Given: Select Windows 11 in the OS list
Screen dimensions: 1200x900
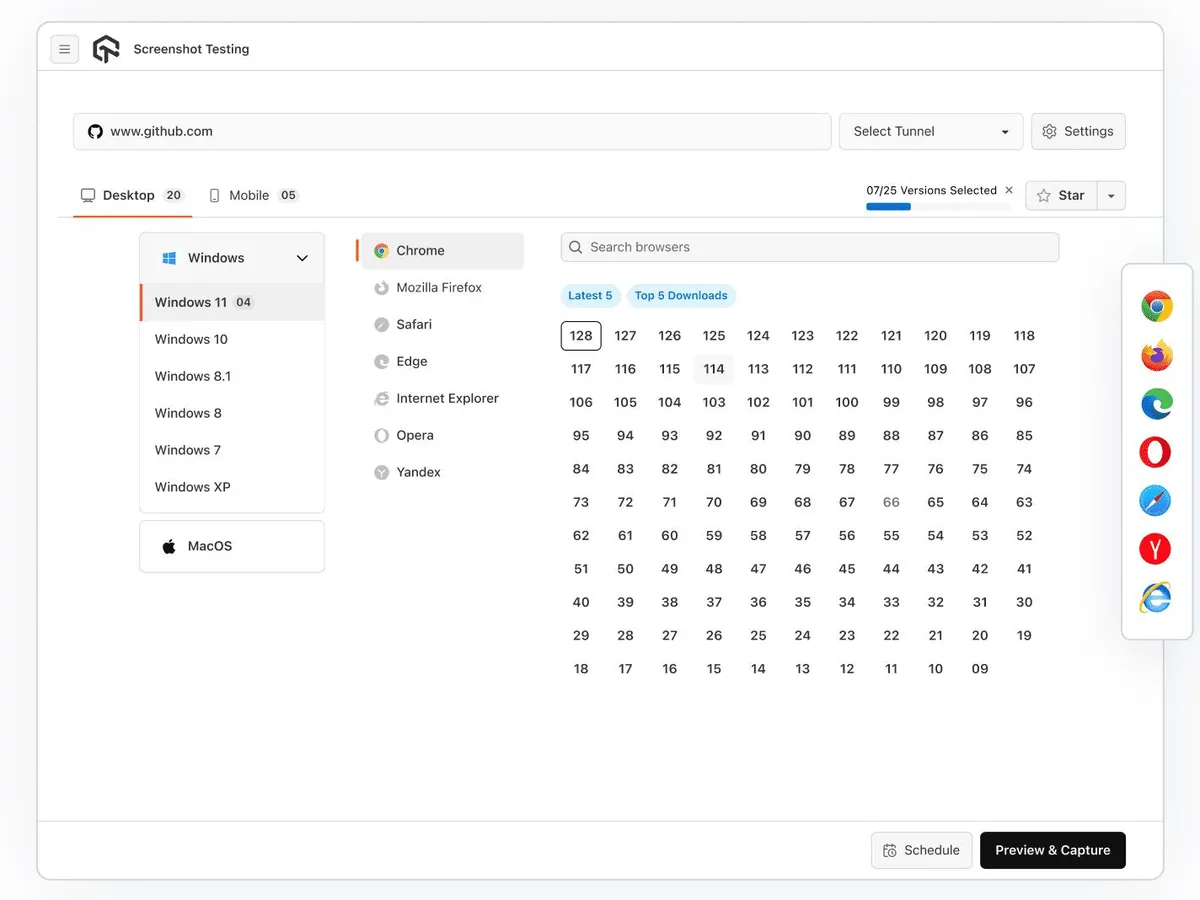Looking at the screenshot, I should 232,302.
